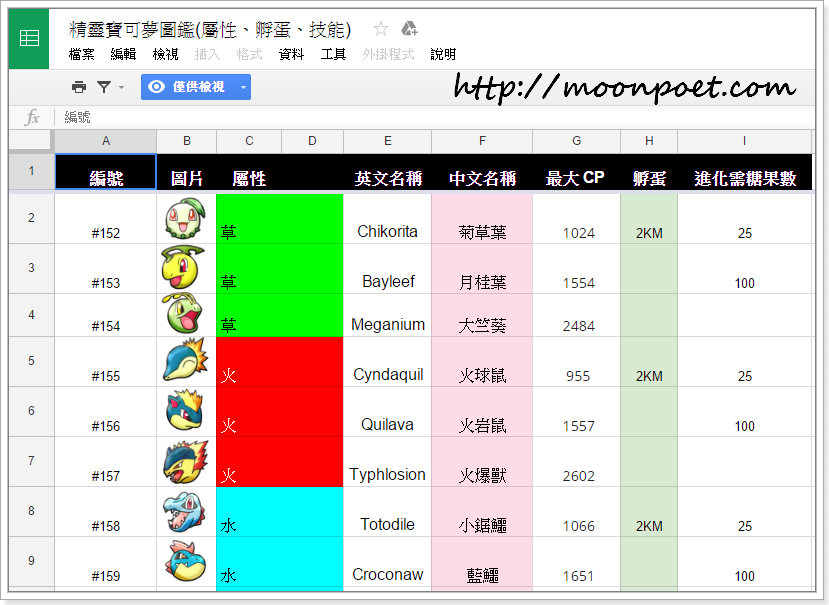Click the filter funnel icon
829x605 pixels.
[103, 87]
